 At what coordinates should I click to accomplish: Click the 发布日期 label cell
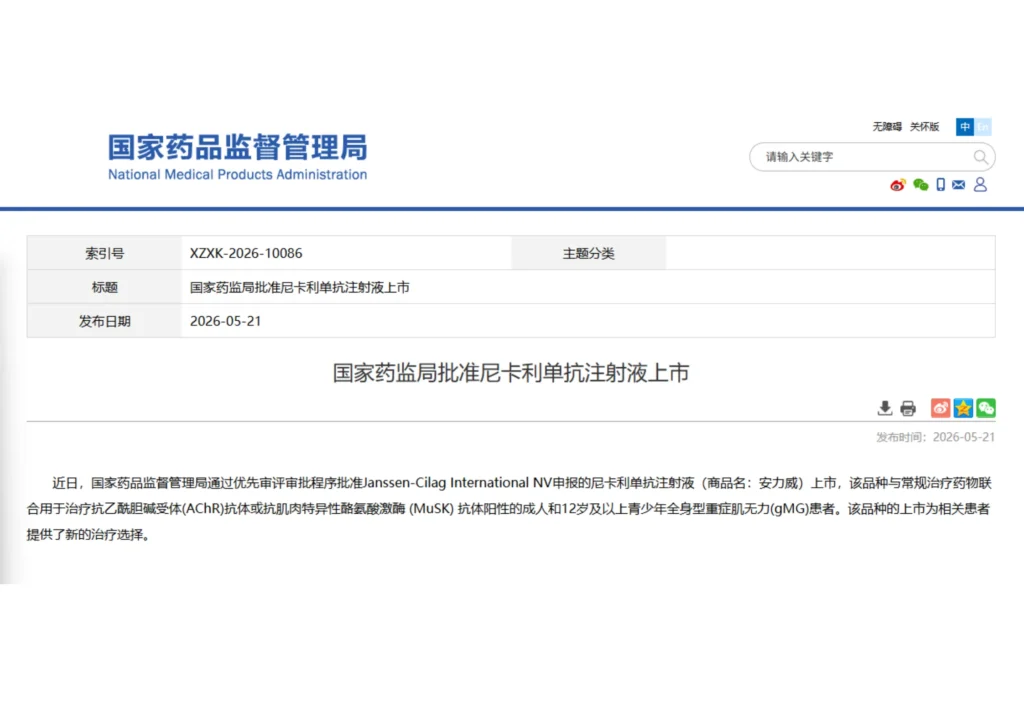click(x=104, y=321)
